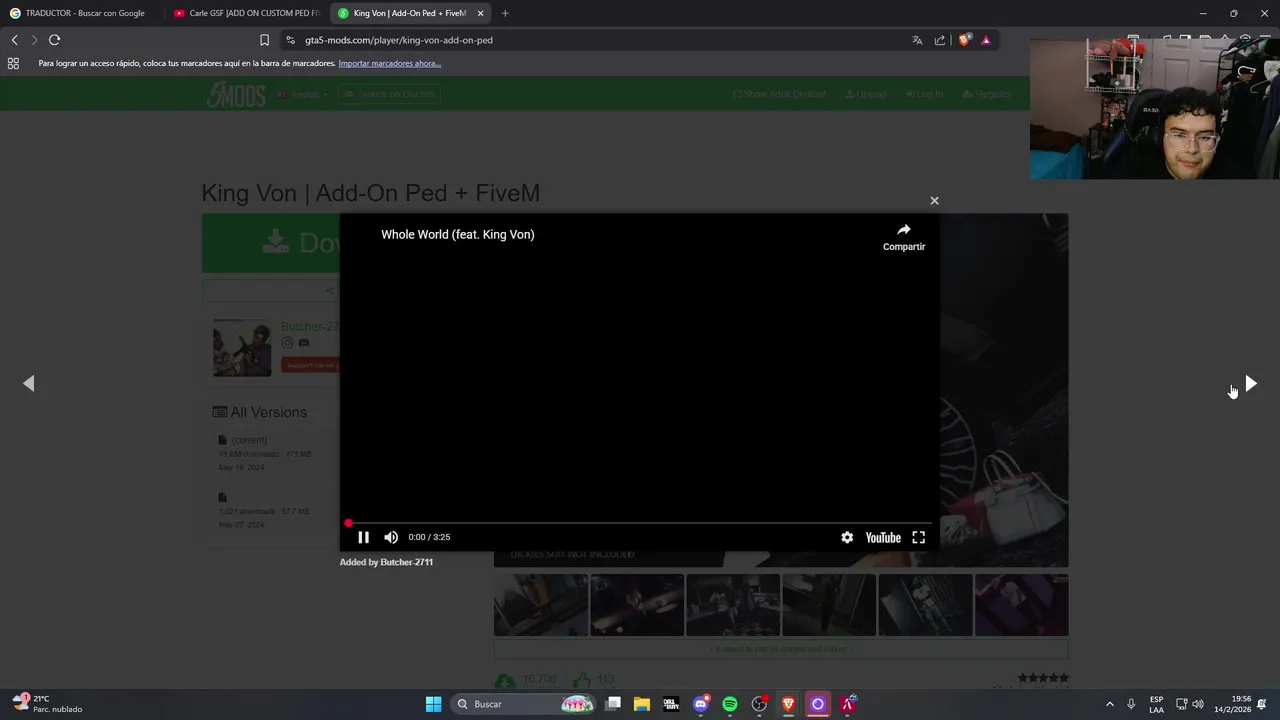Open the notifications bell
The width and height of the screenshot is (1280, 720).
(1263, 704)
